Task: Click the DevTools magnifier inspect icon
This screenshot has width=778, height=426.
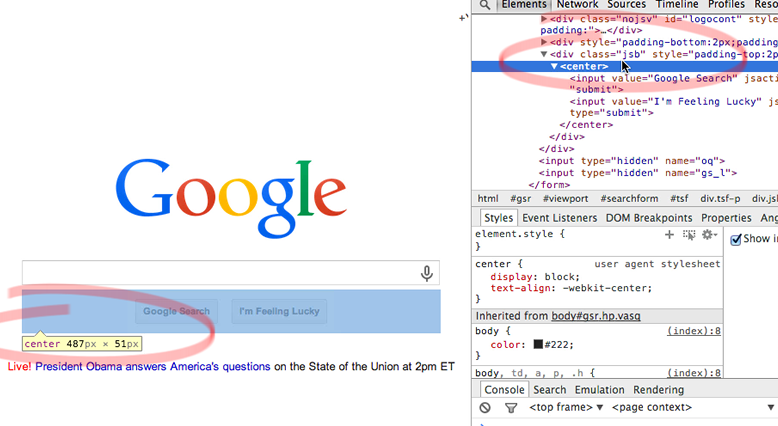Action: [x=485, y=5]
